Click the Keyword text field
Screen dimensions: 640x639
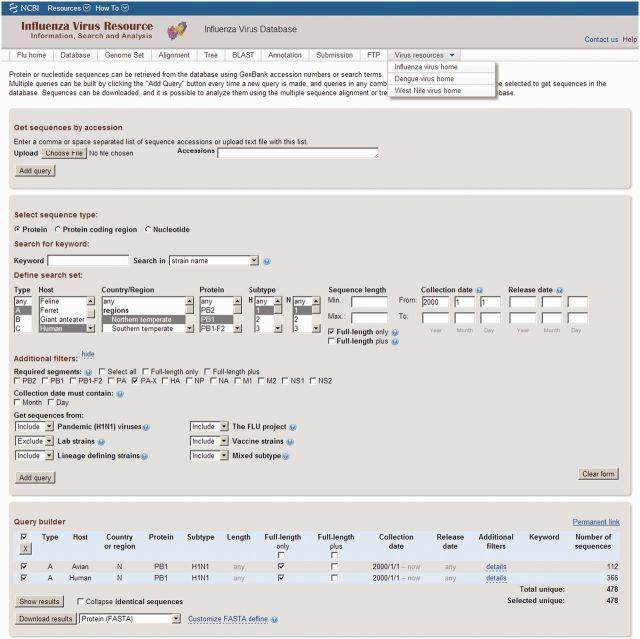point(88,261)
